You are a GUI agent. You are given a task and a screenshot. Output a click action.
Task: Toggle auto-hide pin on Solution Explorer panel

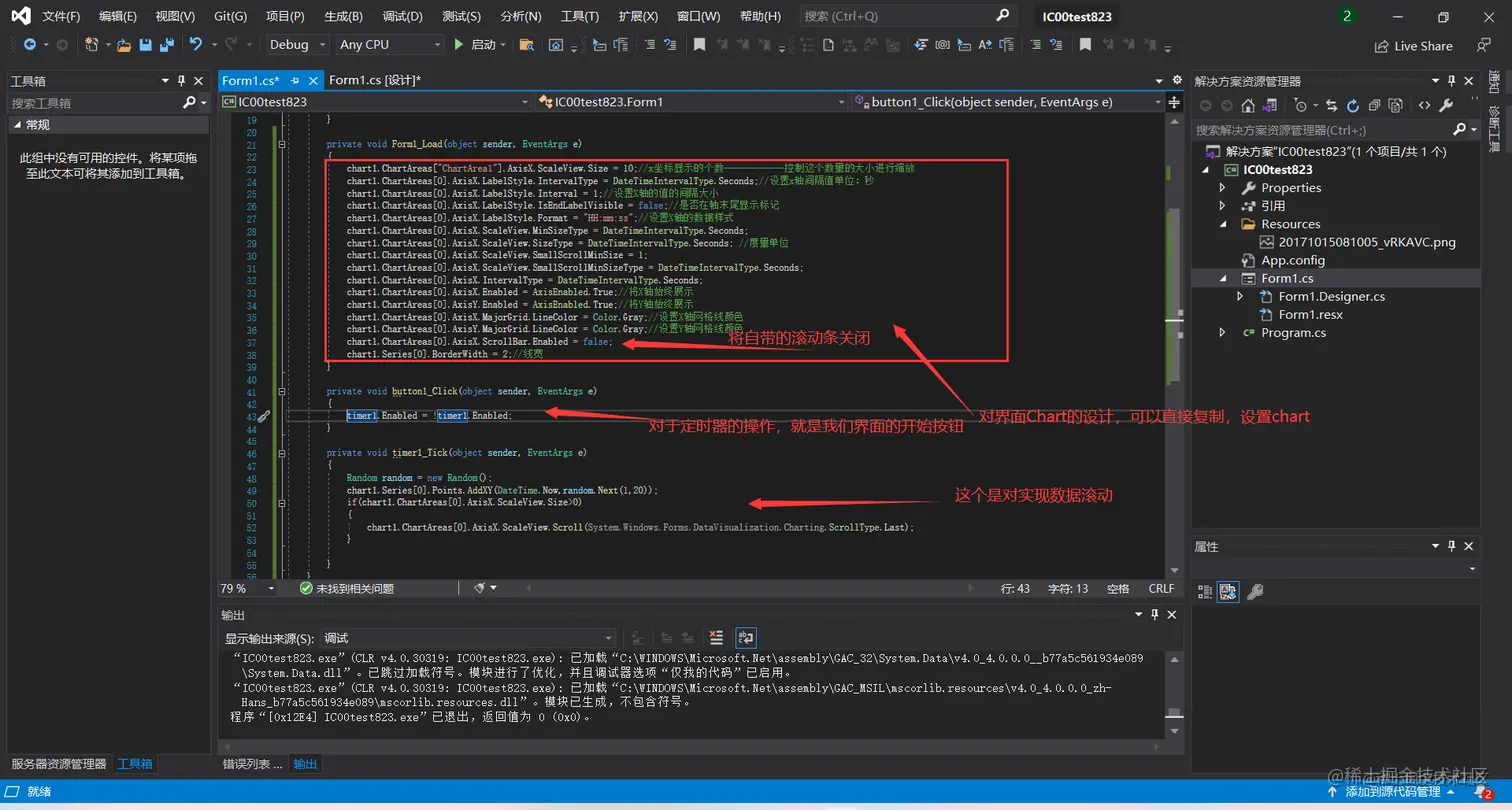[1452, 81]
